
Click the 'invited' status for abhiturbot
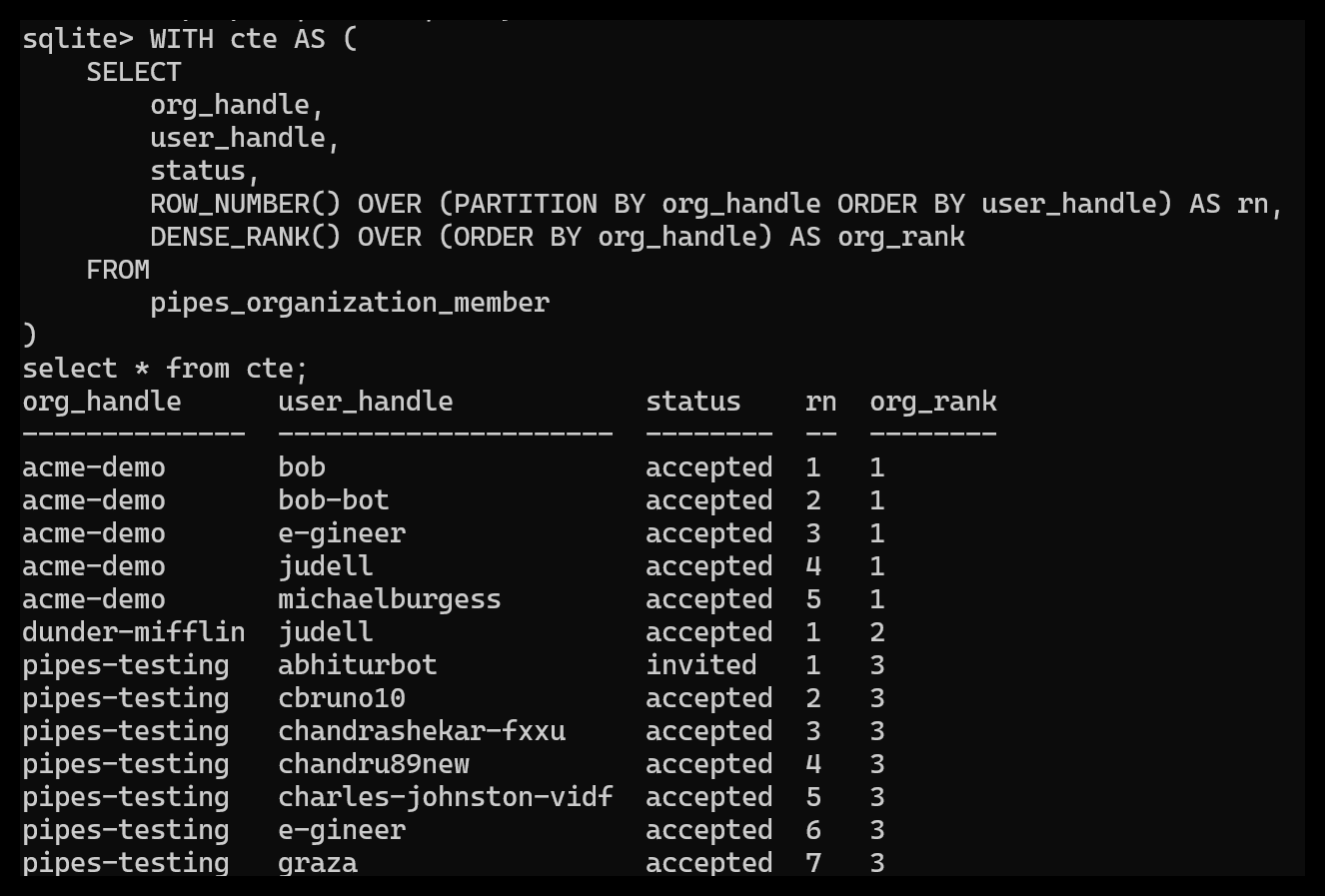coord(701,665)
